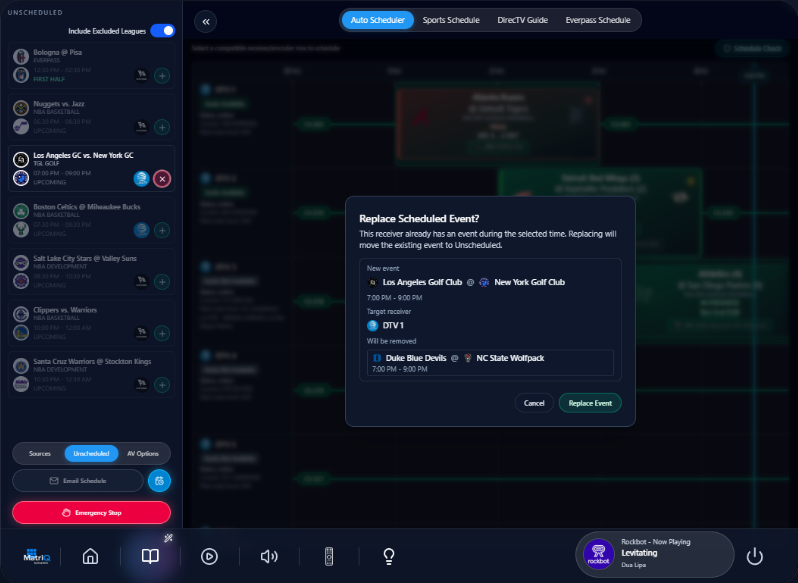798x583 pixels.
Task: Select the Los Angeles GC vs. New York GC card
Action: point(92,169)
